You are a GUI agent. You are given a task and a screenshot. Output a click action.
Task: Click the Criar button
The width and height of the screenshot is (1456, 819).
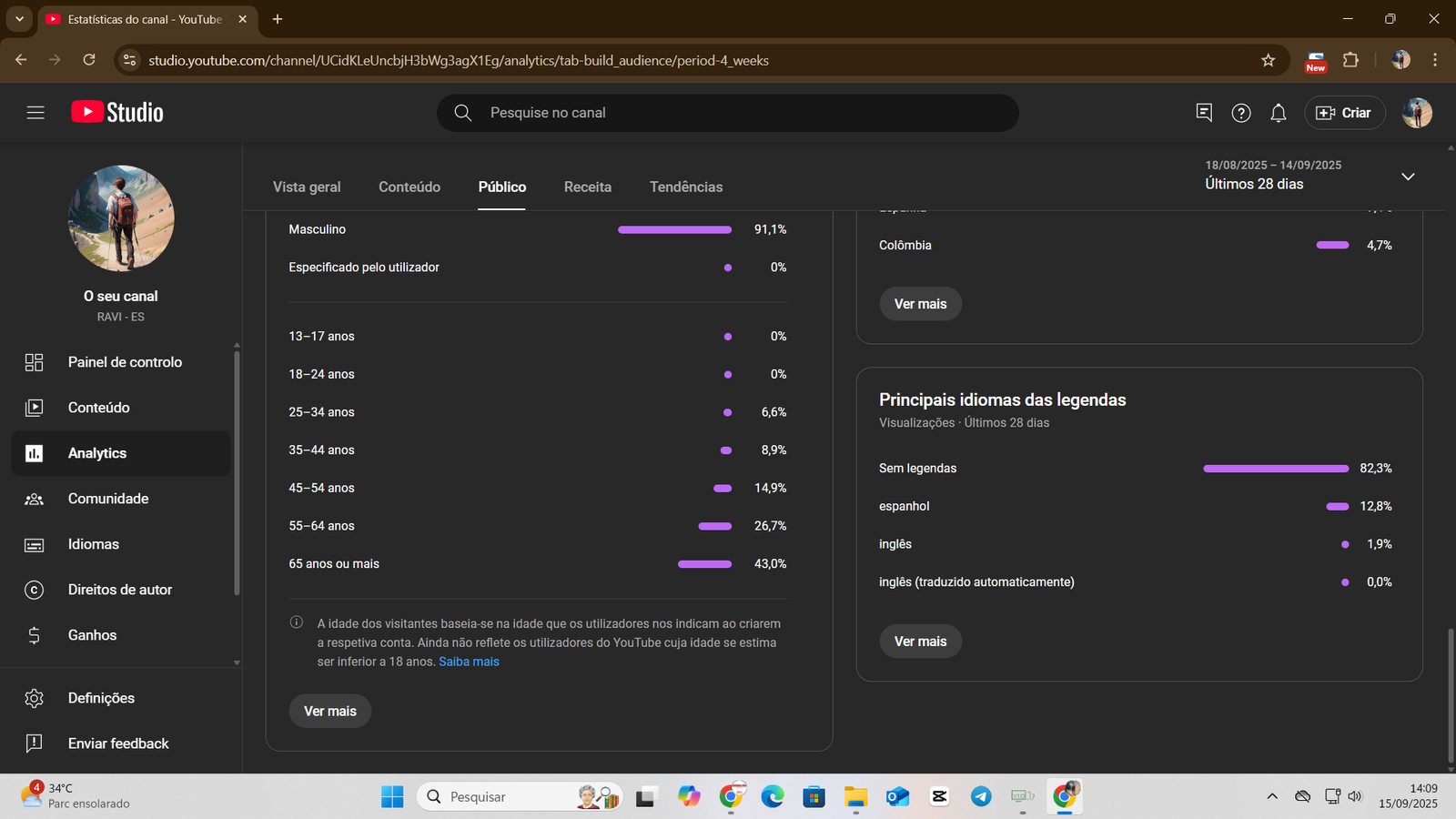coord(1344,113)
